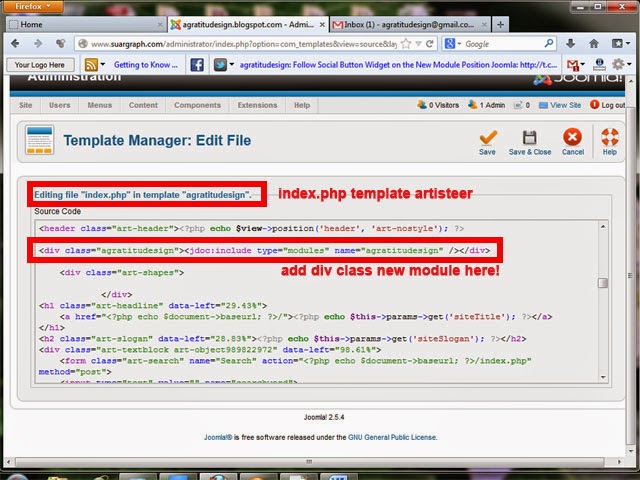Click the page horizontal scrollbar thumb

pyautogui.click(x=309, y=462)
